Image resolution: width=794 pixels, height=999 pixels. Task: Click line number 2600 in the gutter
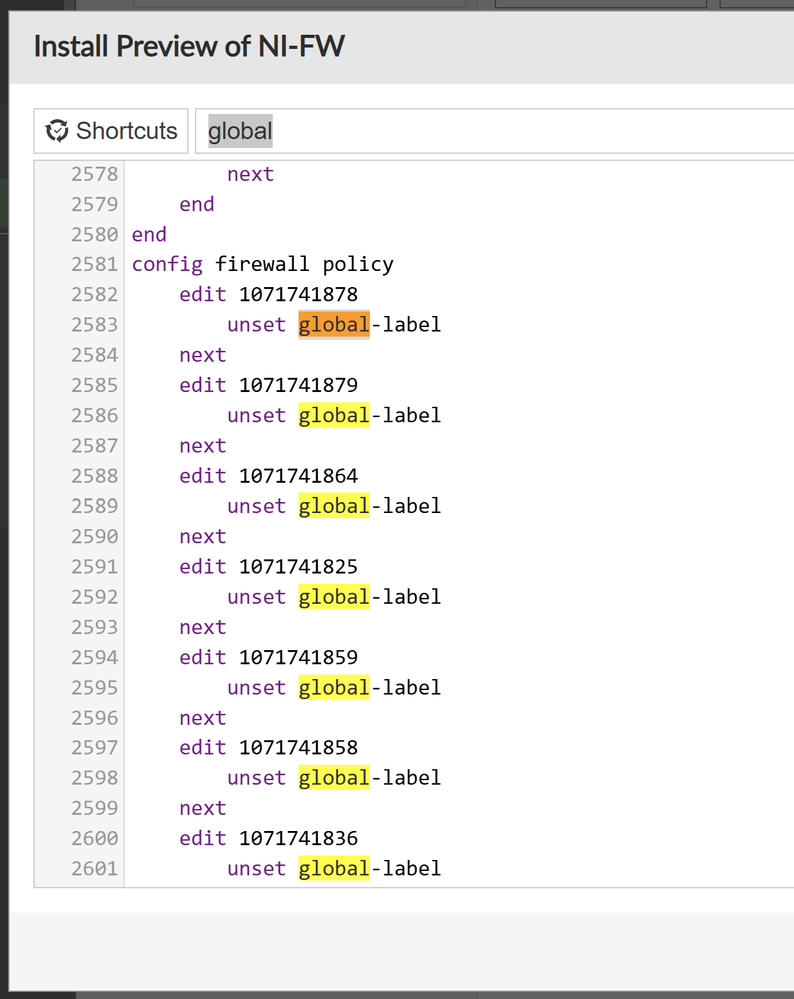(94, 838)
